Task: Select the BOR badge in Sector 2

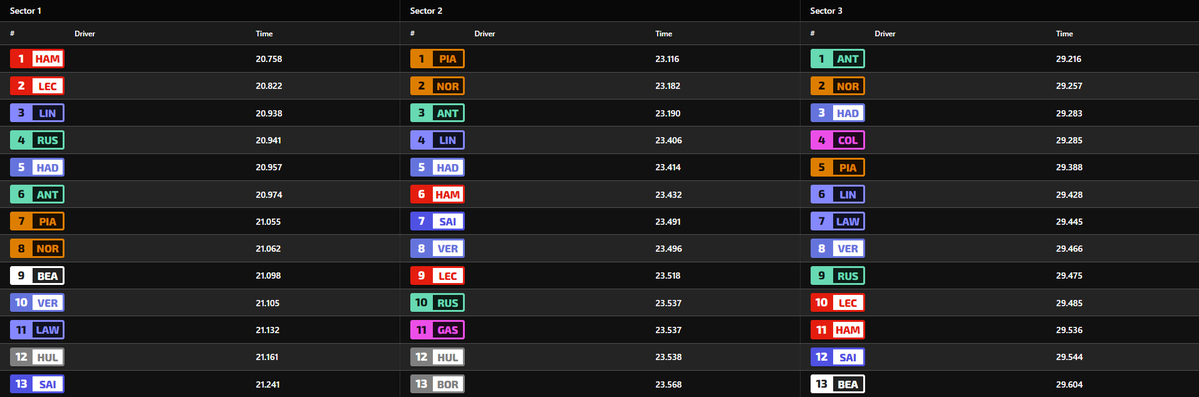Action: [x=437, y=384]
